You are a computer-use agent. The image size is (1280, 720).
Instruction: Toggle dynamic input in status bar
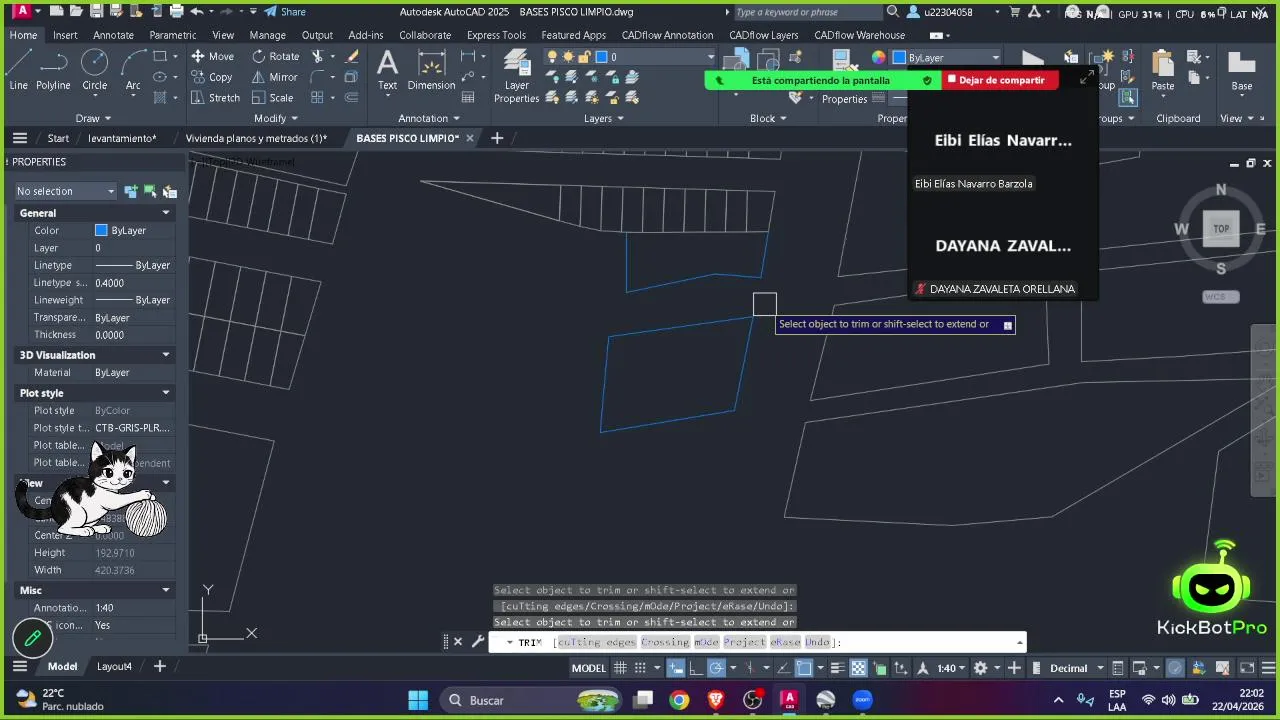677,668
